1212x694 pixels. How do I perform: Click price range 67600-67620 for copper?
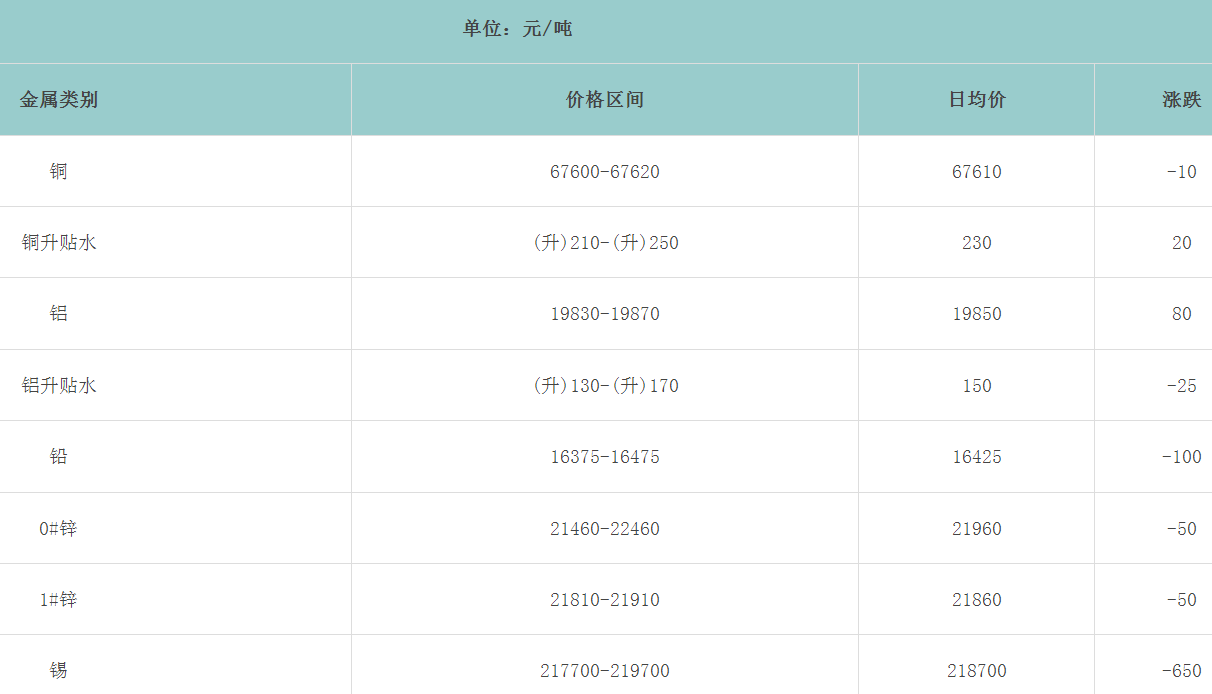point(604,172)
